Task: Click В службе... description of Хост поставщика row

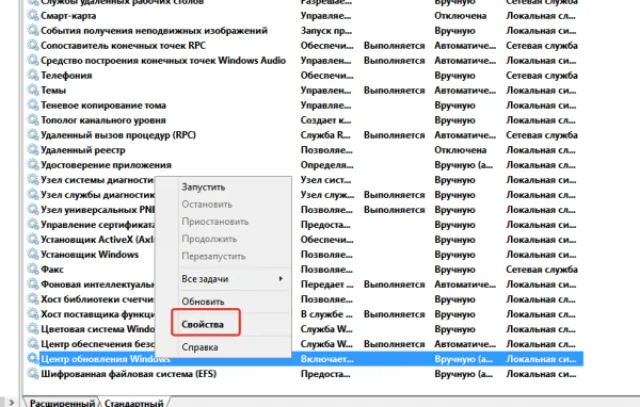Action: pyautogui.click(x=327, y=314)
